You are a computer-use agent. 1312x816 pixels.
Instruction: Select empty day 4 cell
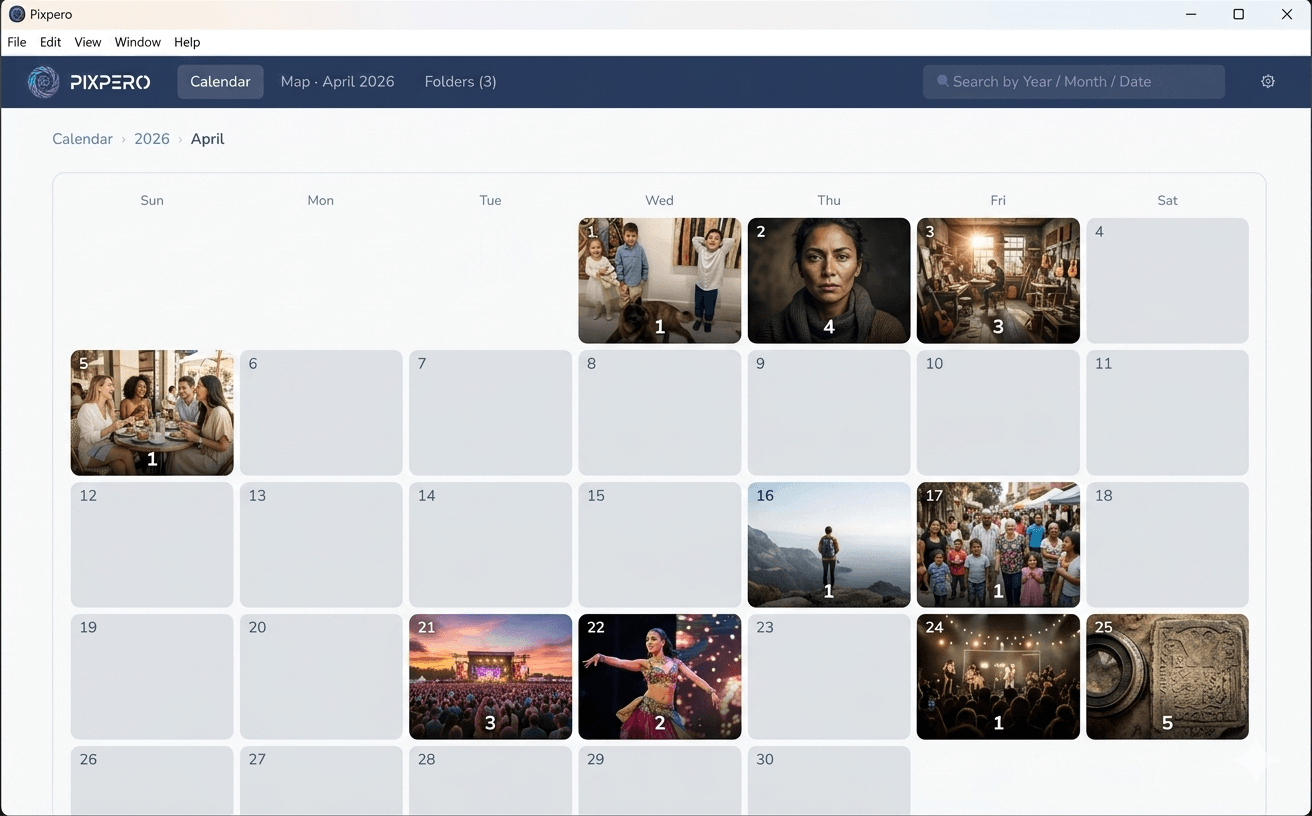point(1167,281)
